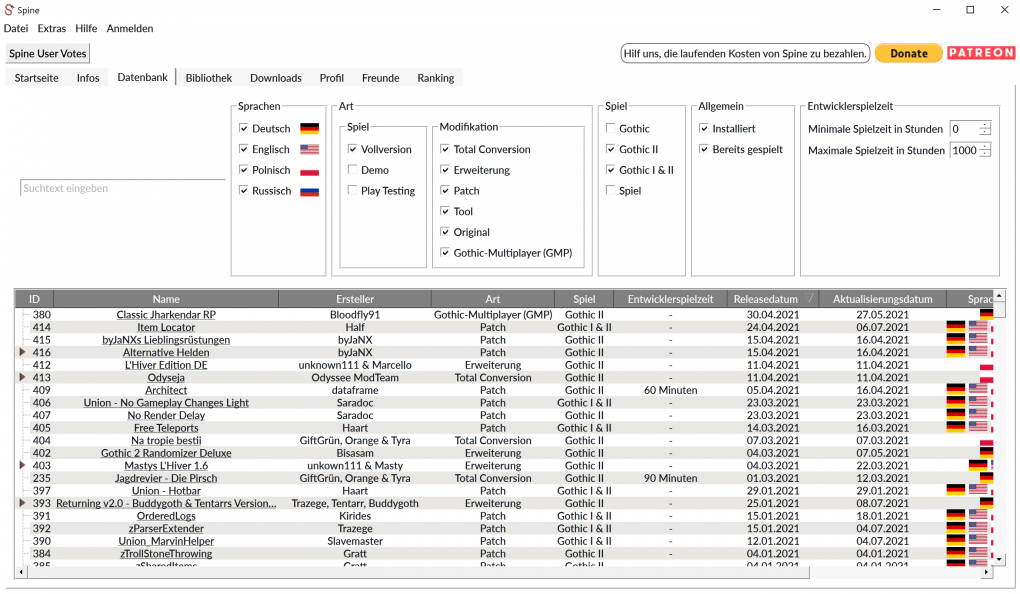Toggle the Bereits gespielt checkbox
1020x594 pixels.
click(x=704, y=149)
